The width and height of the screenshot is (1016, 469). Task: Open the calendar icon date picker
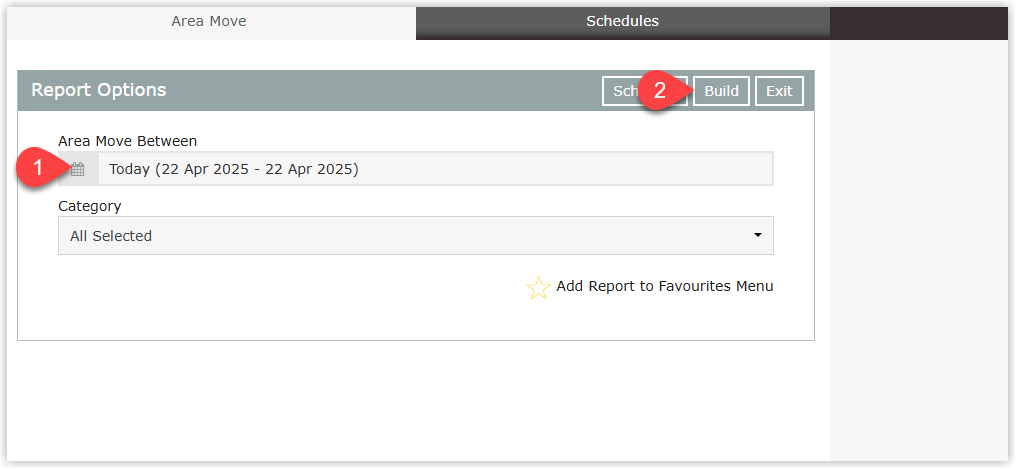(x=78, y=169)
